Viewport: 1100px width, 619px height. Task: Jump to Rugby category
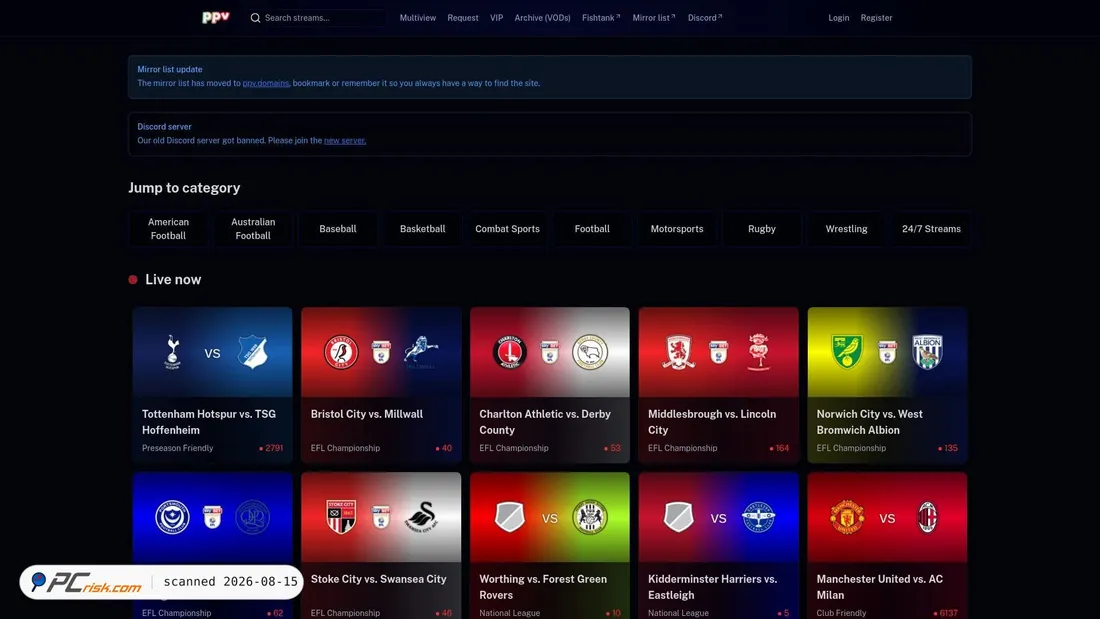tap(762, 229)
